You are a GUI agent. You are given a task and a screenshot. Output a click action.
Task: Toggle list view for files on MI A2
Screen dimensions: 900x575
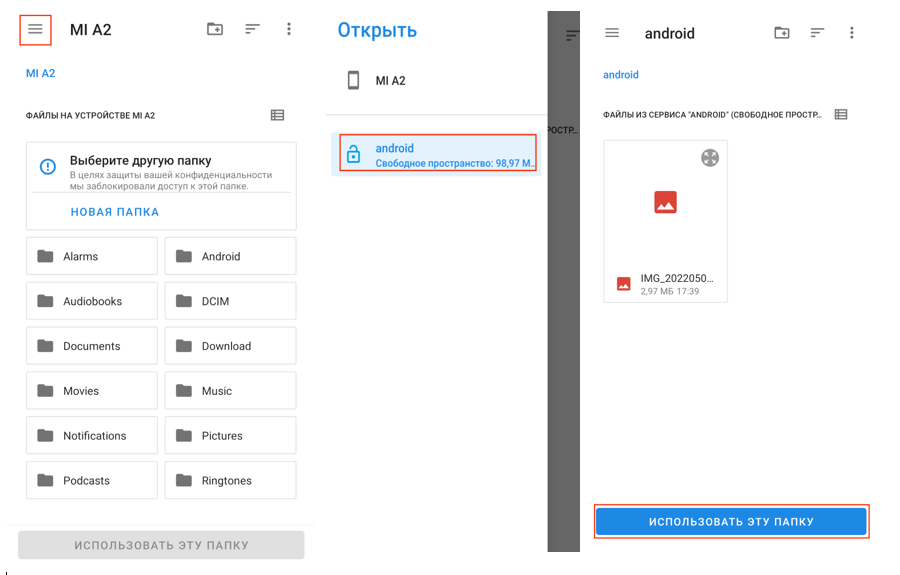pyautogui.click(x=277, y=115)
